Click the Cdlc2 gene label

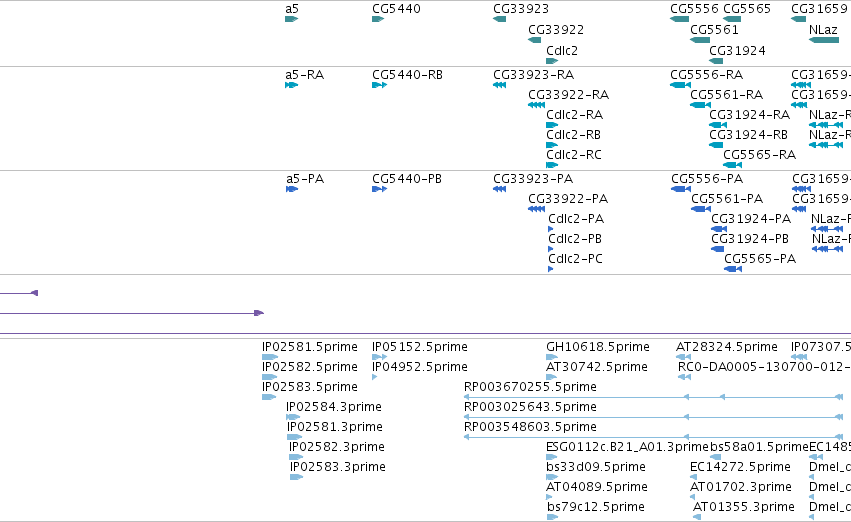coord(562,50)
